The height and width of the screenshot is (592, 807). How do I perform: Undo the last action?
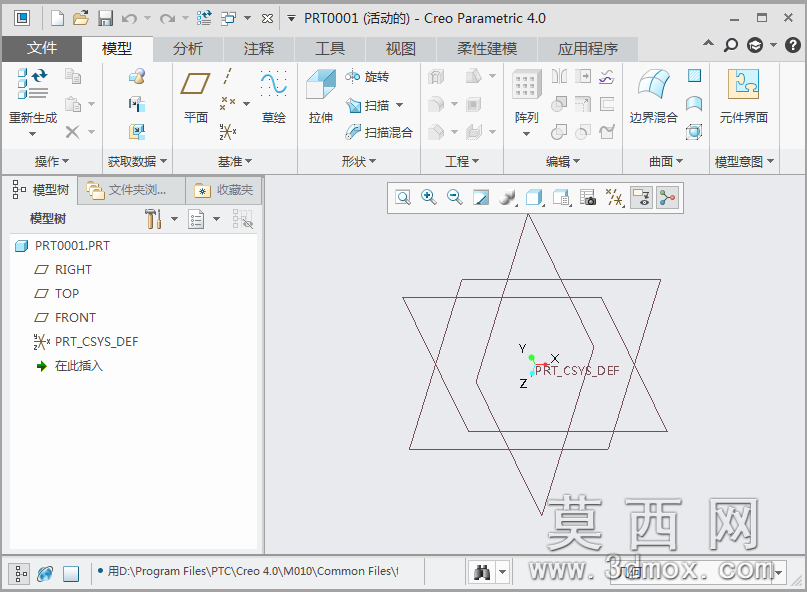pos(129,19)
